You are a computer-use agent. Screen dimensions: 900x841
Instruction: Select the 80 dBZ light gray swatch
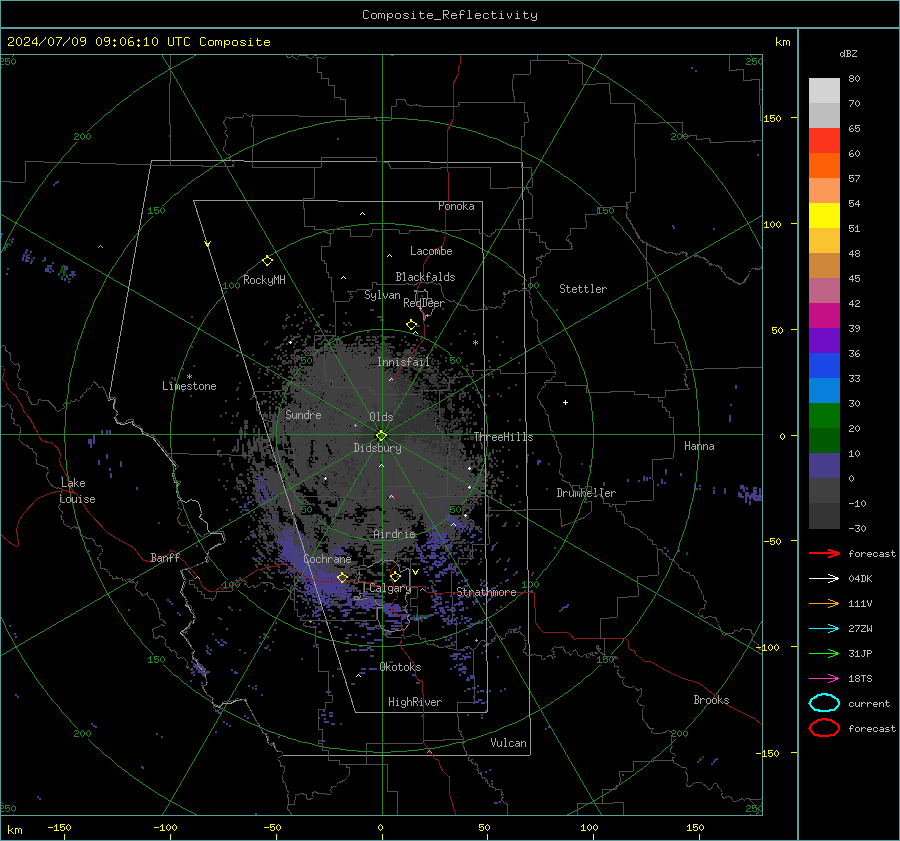point(824,90)
